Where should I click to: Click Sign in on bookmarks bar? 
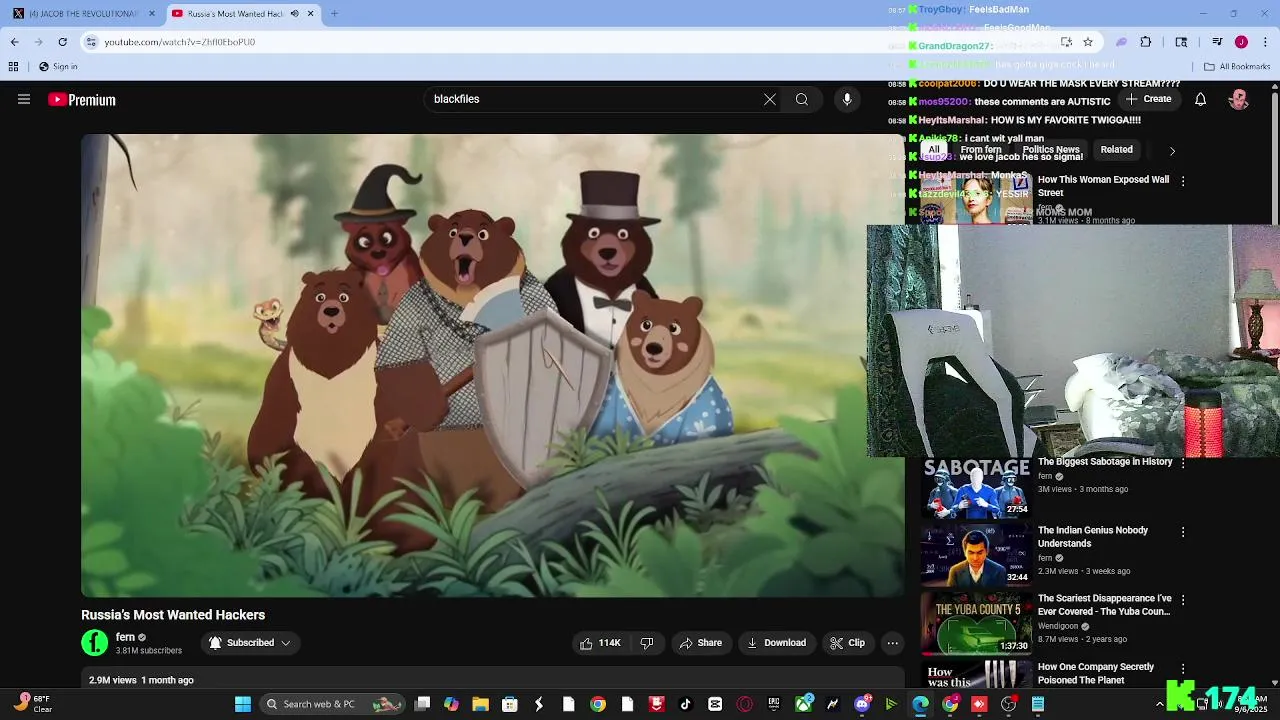pyautogui.click(x=58, y=67)
